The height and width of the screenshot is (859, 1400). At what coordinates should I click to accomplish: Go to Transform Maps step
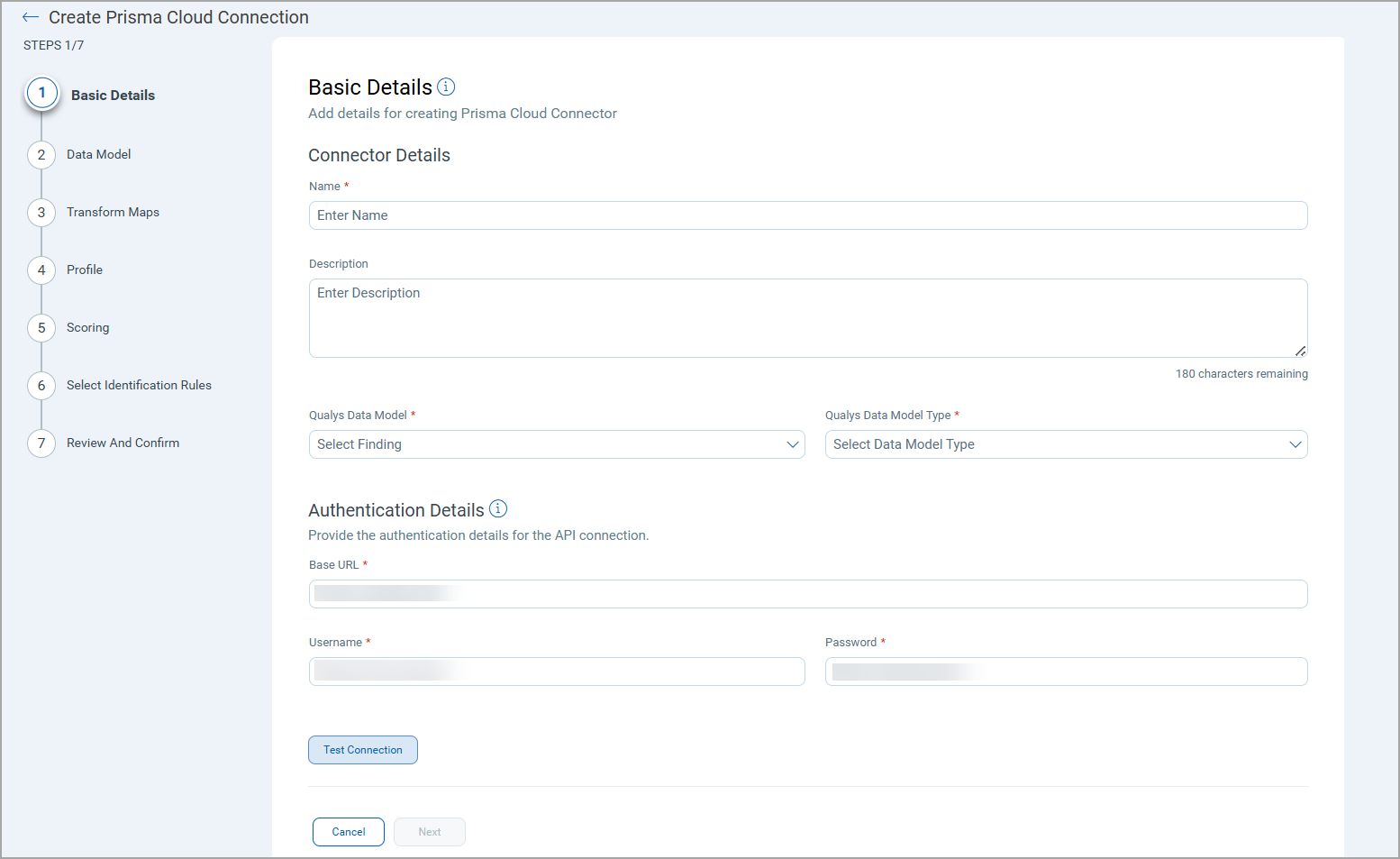113,213
